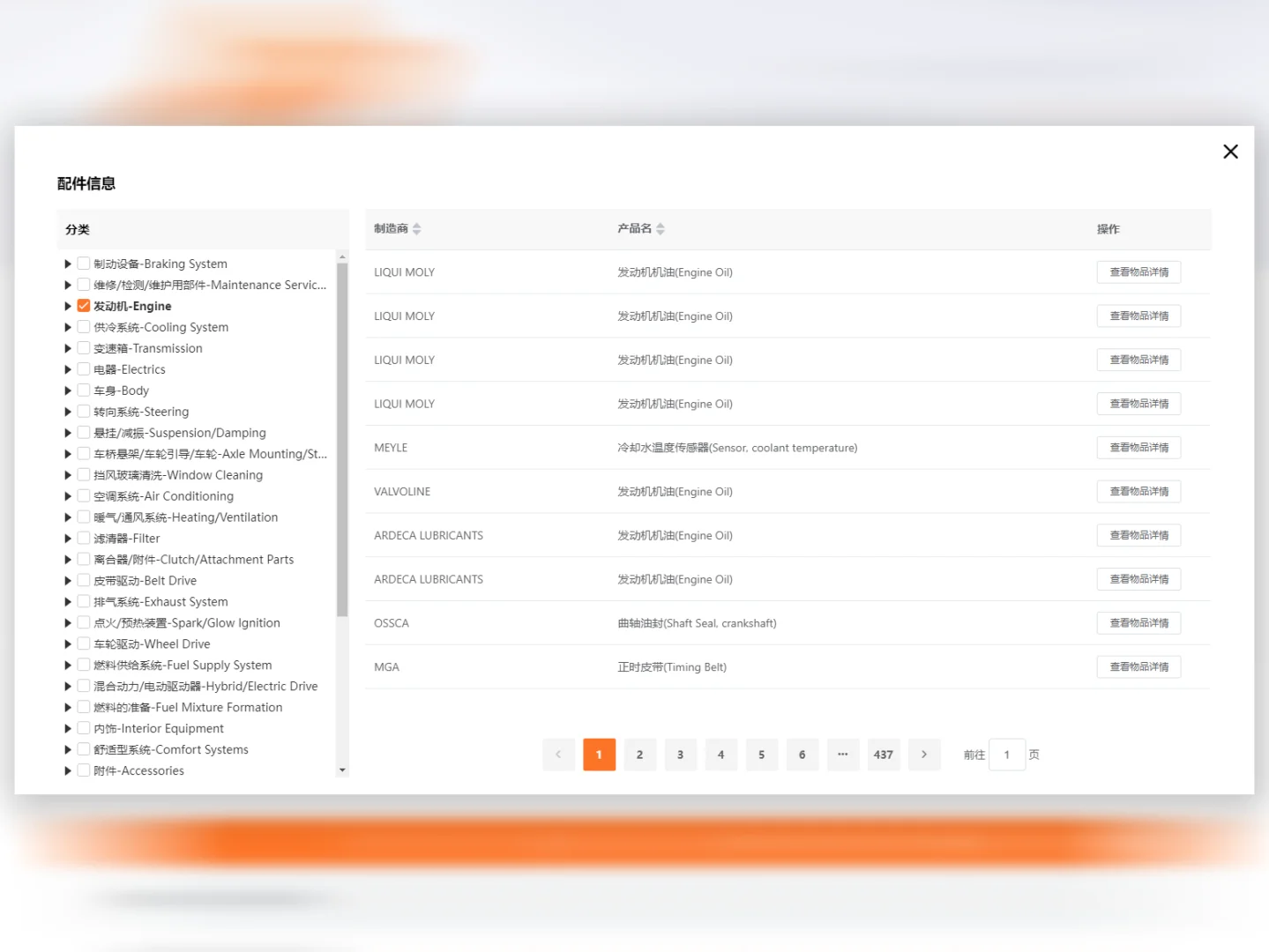Image resolution: width=1269 pixels, height=952 pixels.
Task: Go to page 5
Action: click(762, 755)
